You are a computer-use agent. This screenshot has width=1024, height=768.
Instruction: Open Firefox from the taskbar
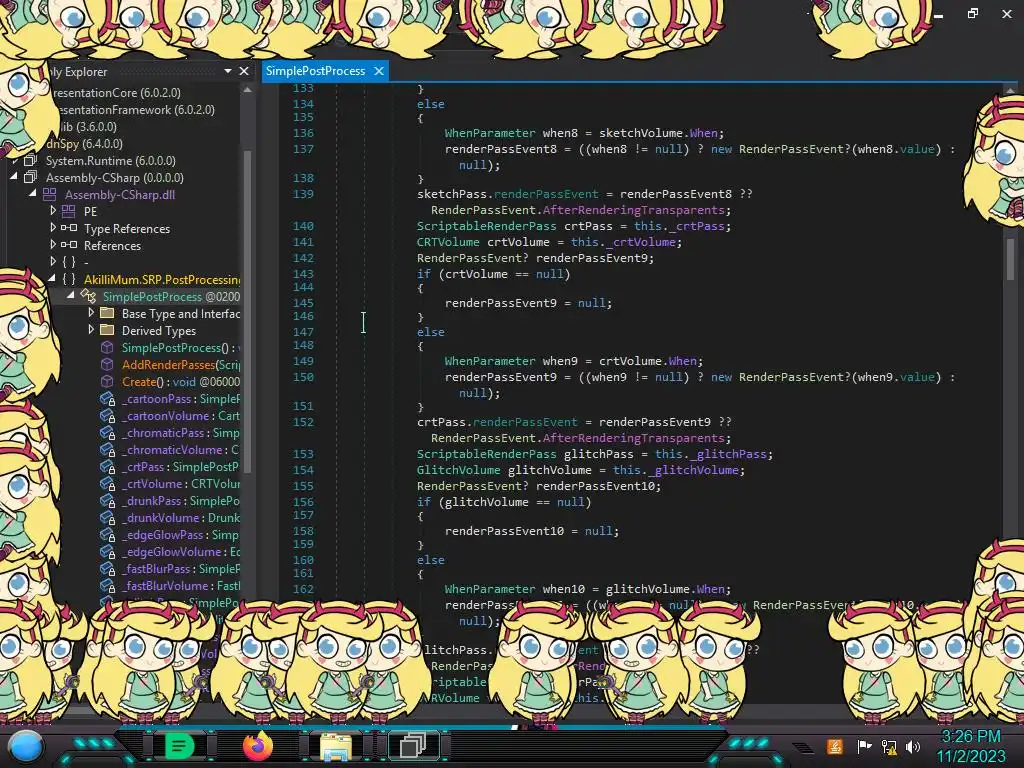click(x=258, y=746)
